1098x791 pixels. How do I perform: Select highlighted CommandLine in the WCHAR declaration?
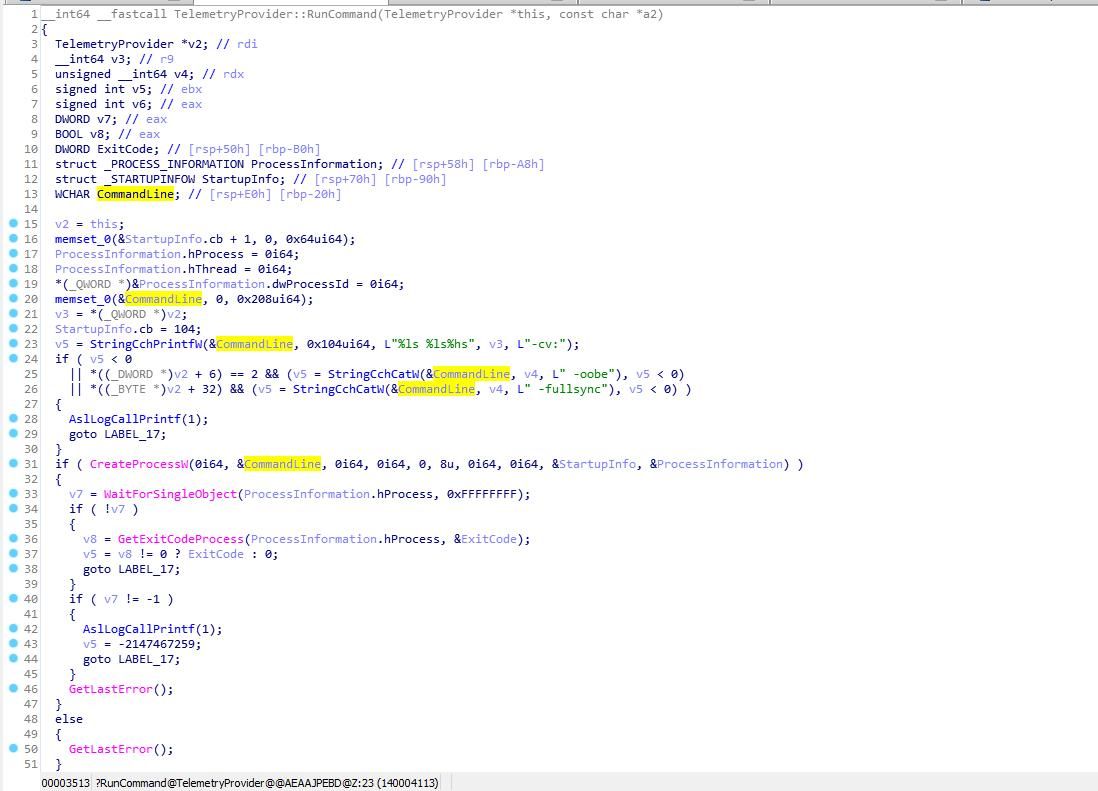(x=135, y=194)
